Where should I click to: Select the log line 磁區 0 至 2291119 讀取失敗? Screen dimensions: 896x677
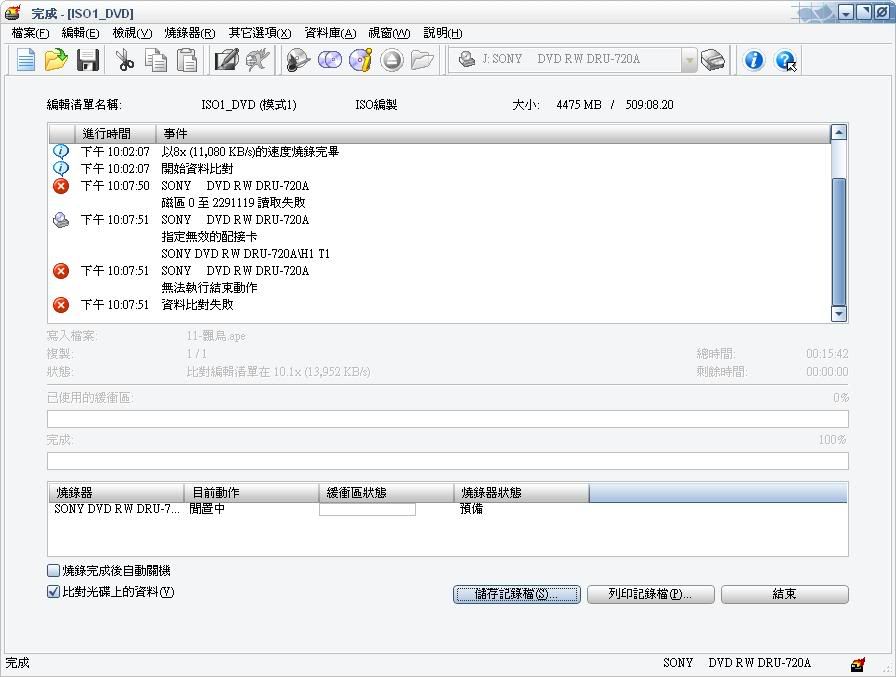tap(233, 202)
